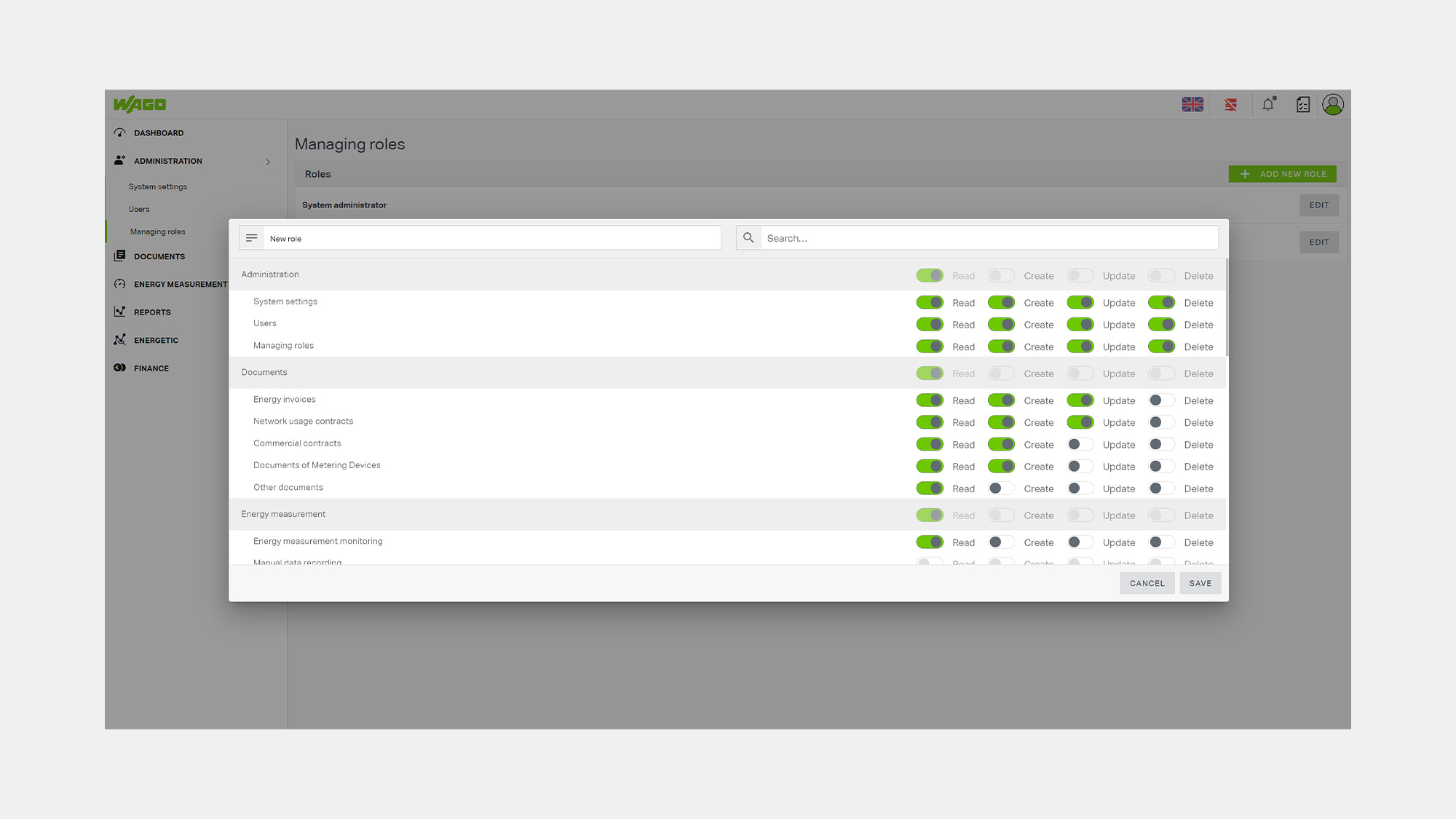Click the Dashboard gauge icon
The width and height of the screenshot is (1456, 819).
(120, 132)
